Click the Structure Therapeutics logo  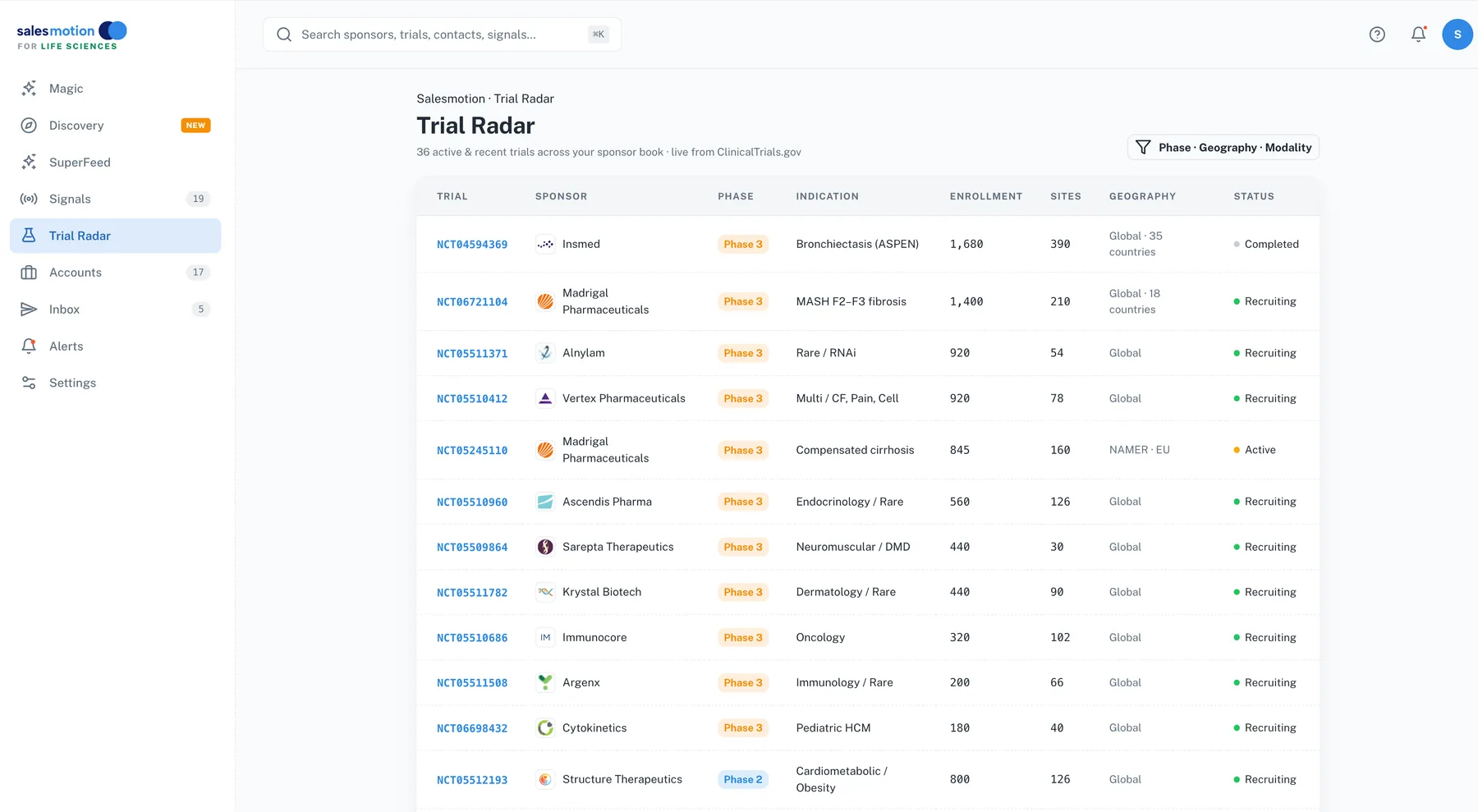545,779
